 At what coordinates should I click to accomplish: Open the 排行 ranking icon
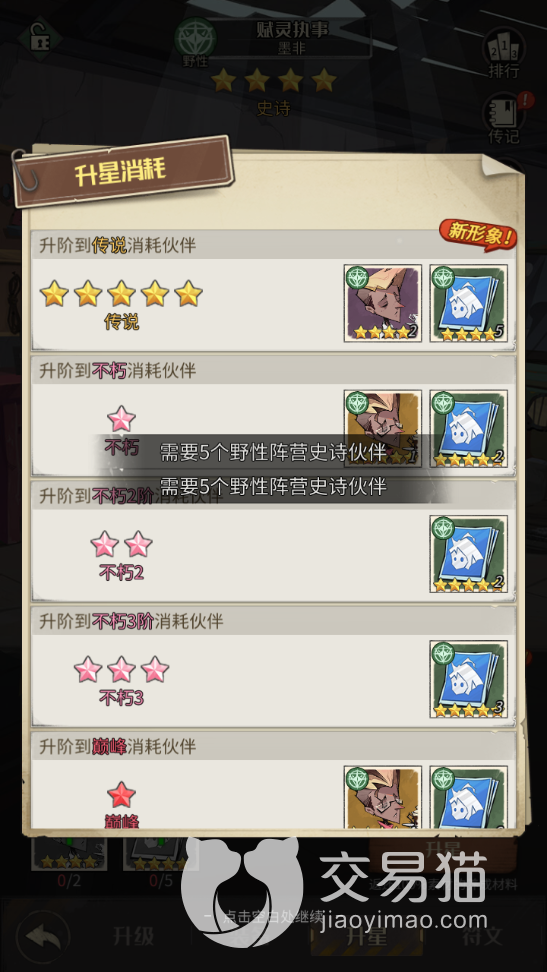point(504,53)
